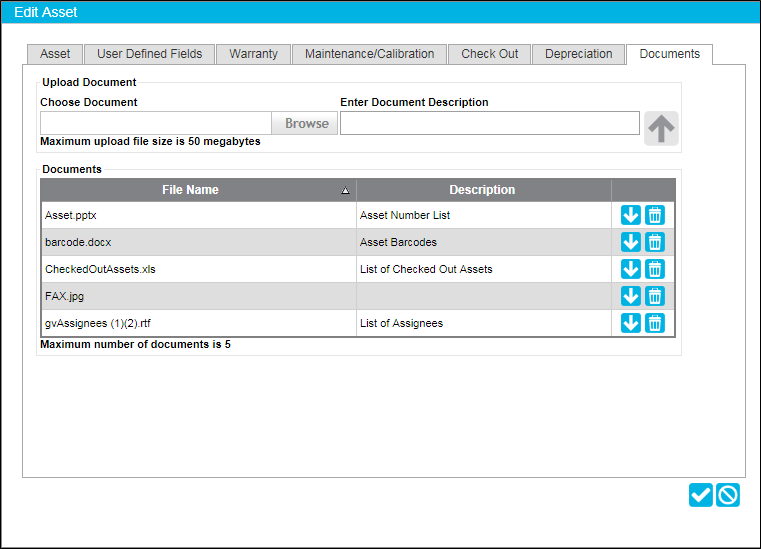Click the List of Assignees description
The width and height of the screenshot is (761, 549).
tap(401, 323)
